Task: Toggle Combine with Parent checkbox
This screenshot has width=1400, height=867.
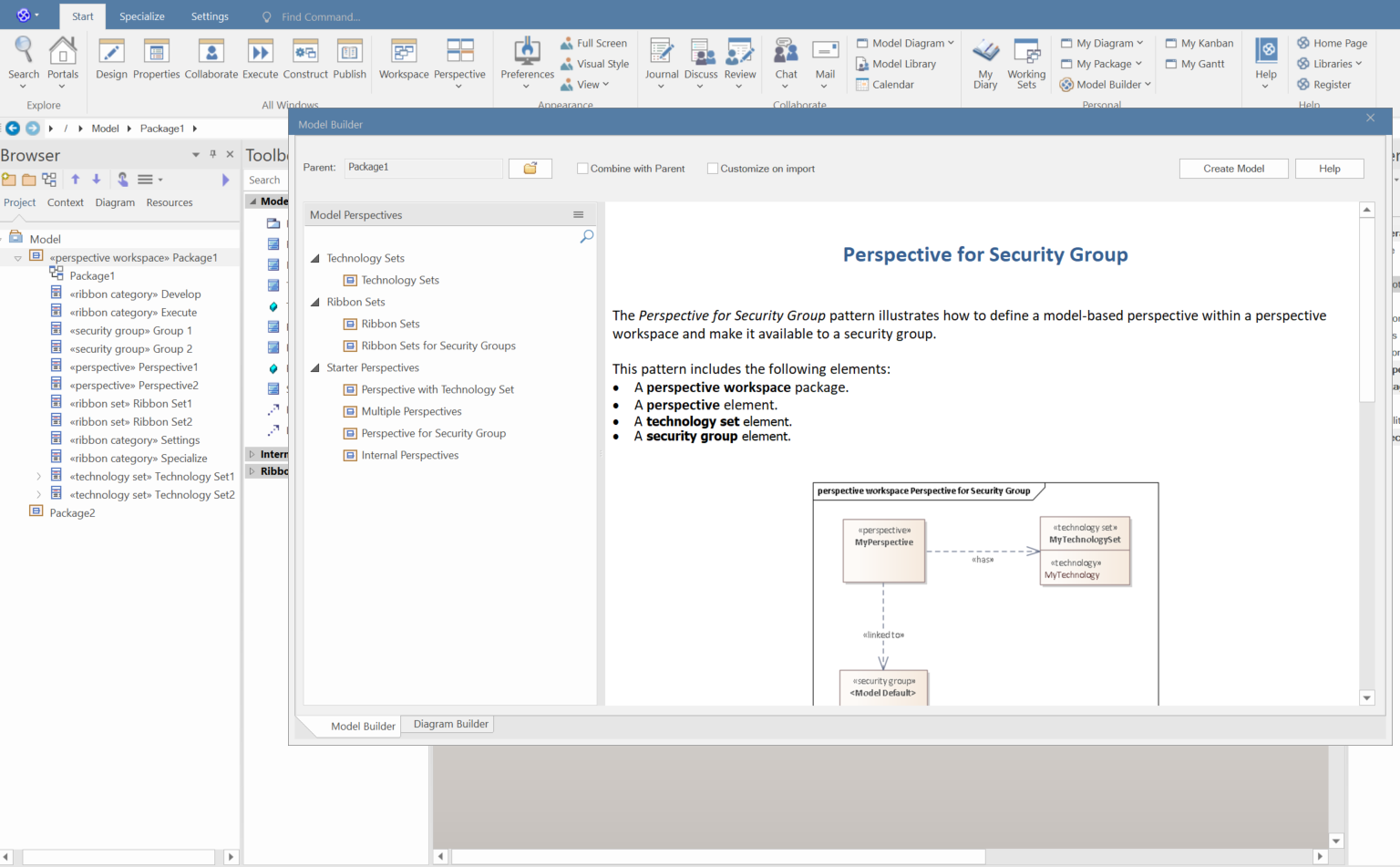Action: pos(582,169)
